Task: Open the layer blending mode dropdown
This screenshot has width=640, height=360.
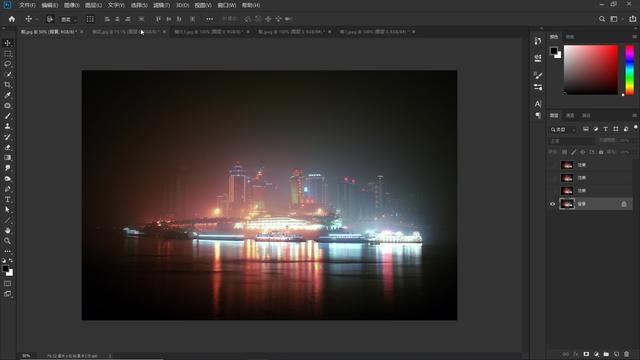Action: coord(571,141)
